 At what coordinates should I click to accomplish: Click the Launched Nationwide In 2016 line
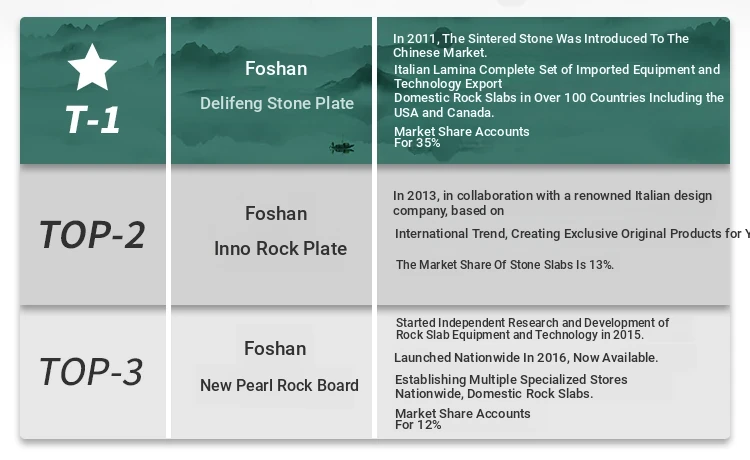[x=526, y=357]
